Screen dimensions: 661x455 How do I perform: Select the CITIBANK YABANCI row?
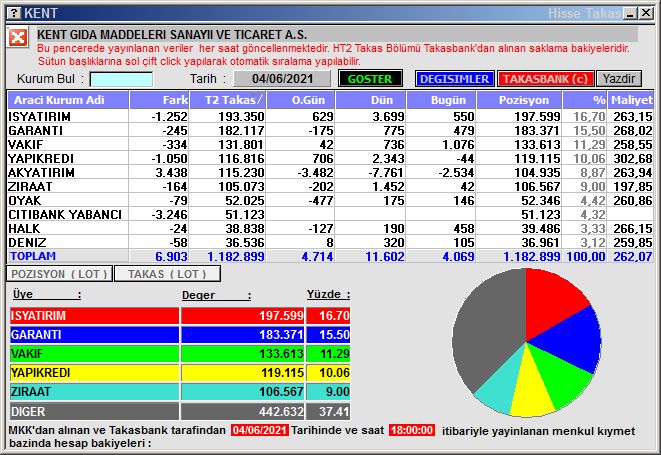(x=330, y=214)
